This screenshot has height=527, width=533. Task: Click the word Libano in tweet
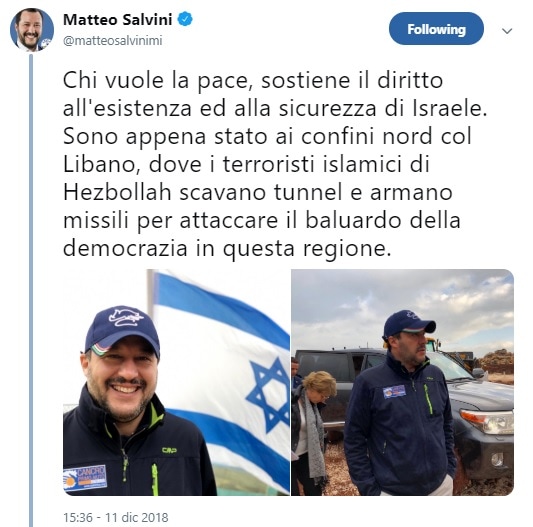click(103, 164)
